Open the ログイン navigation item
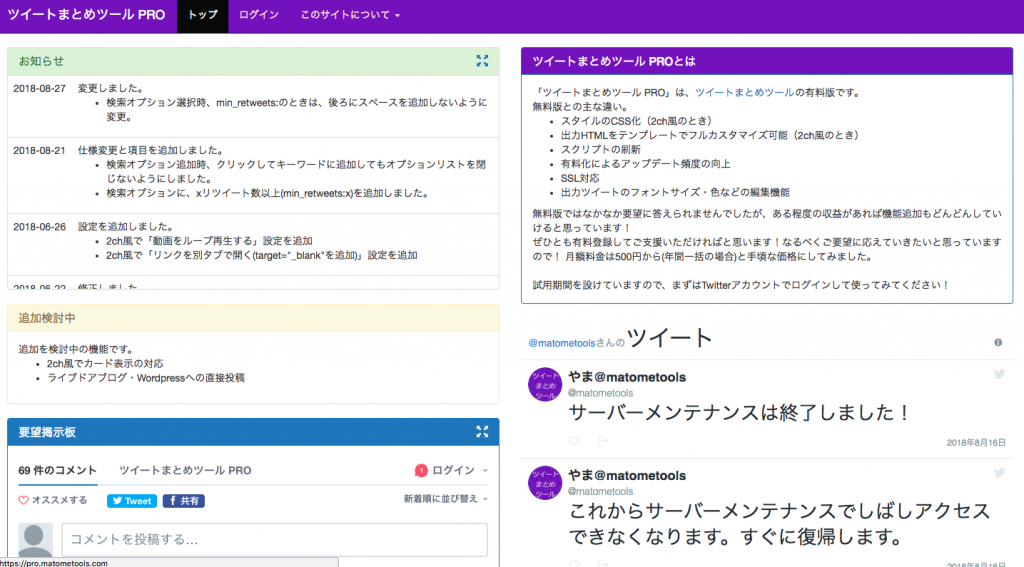 [x=259, y=15]
